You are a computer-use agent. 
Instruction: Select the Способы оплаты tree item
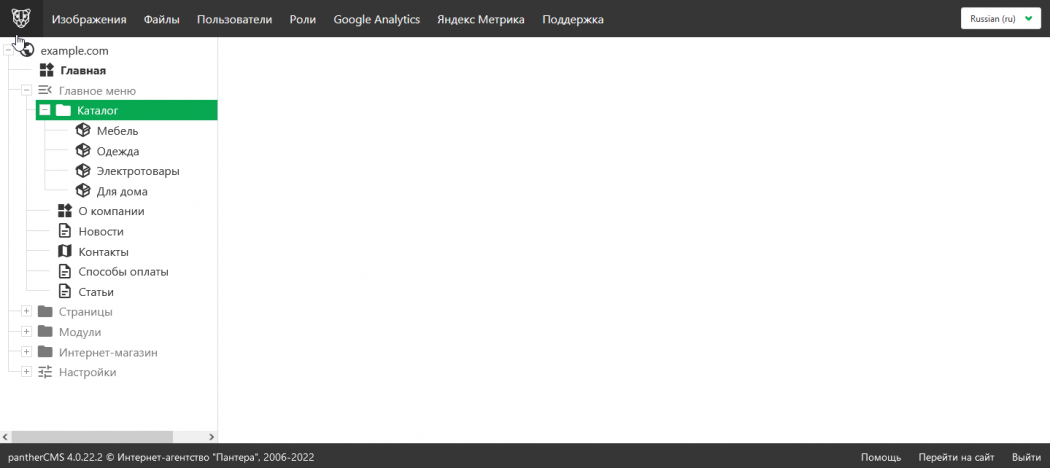point(123,271)
